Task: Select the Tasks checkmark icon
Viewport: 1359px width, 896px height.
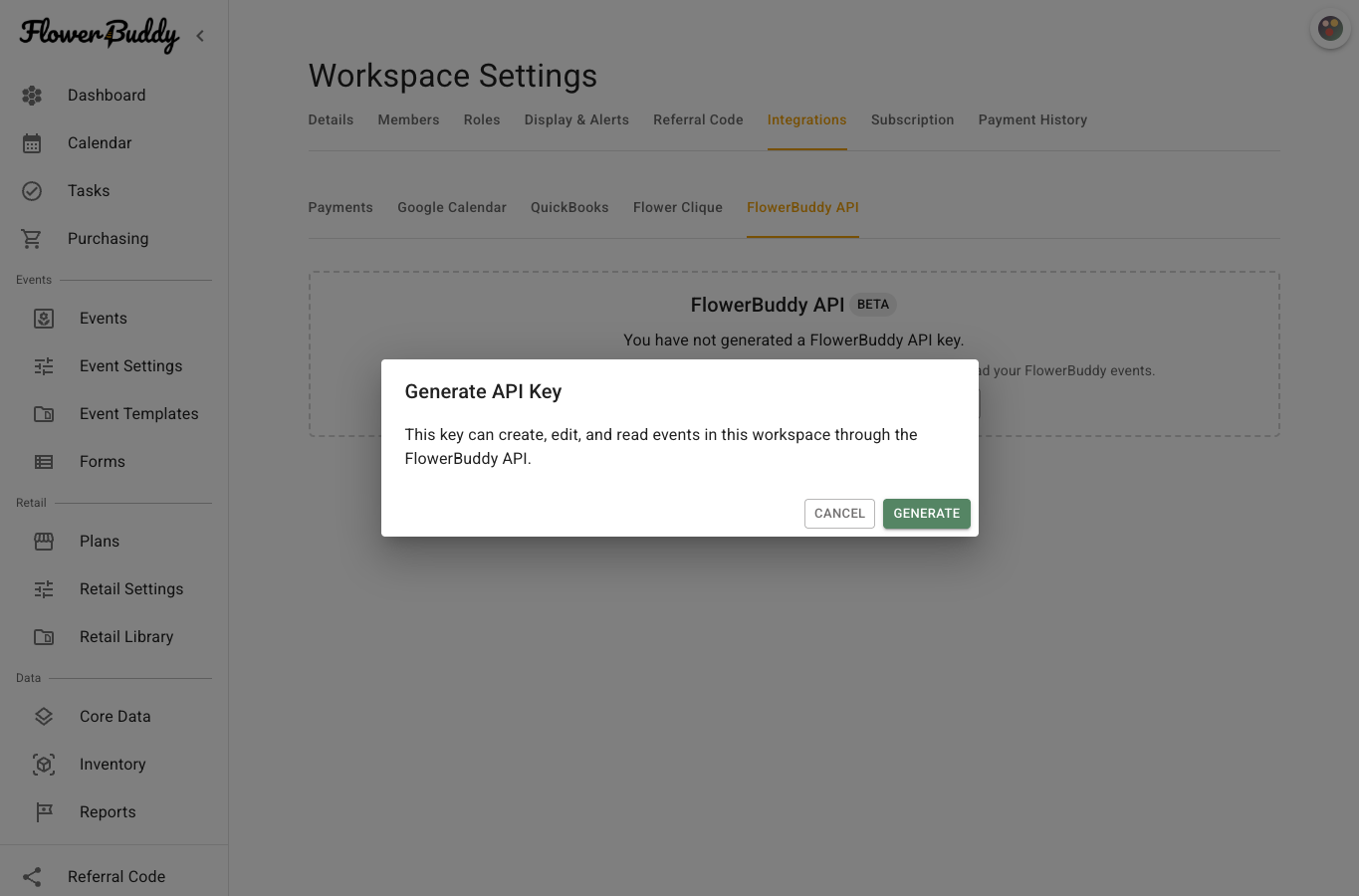Action: click(x=32, y=191)
